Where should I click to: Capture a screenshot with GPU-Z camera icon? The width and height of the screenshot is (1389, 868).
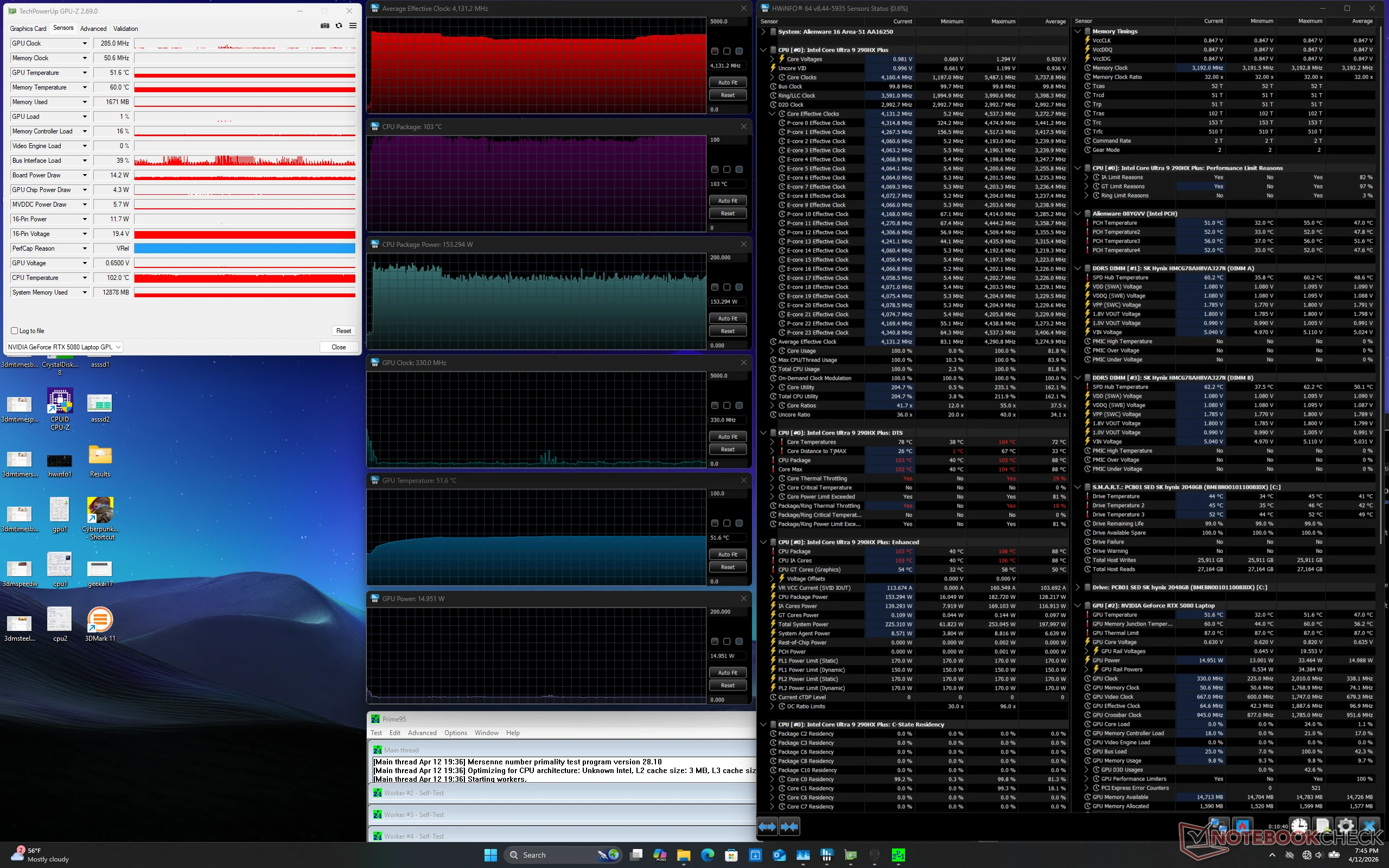(326, 26)
